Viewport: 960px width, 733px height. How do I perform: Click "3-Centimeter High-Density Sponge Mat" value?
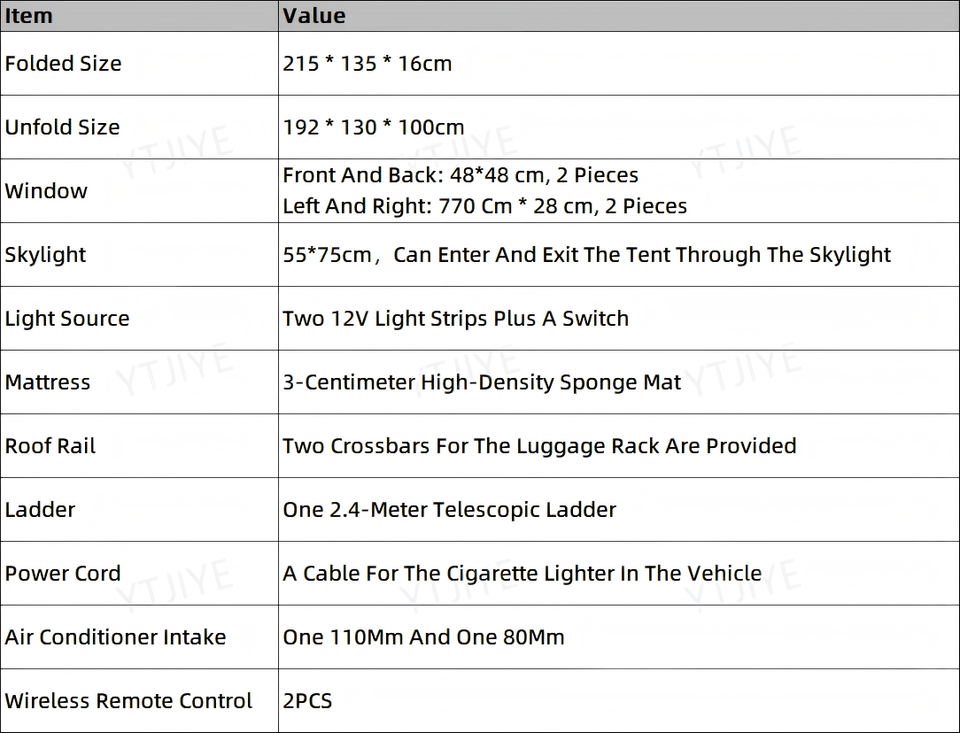pos(482,383)
